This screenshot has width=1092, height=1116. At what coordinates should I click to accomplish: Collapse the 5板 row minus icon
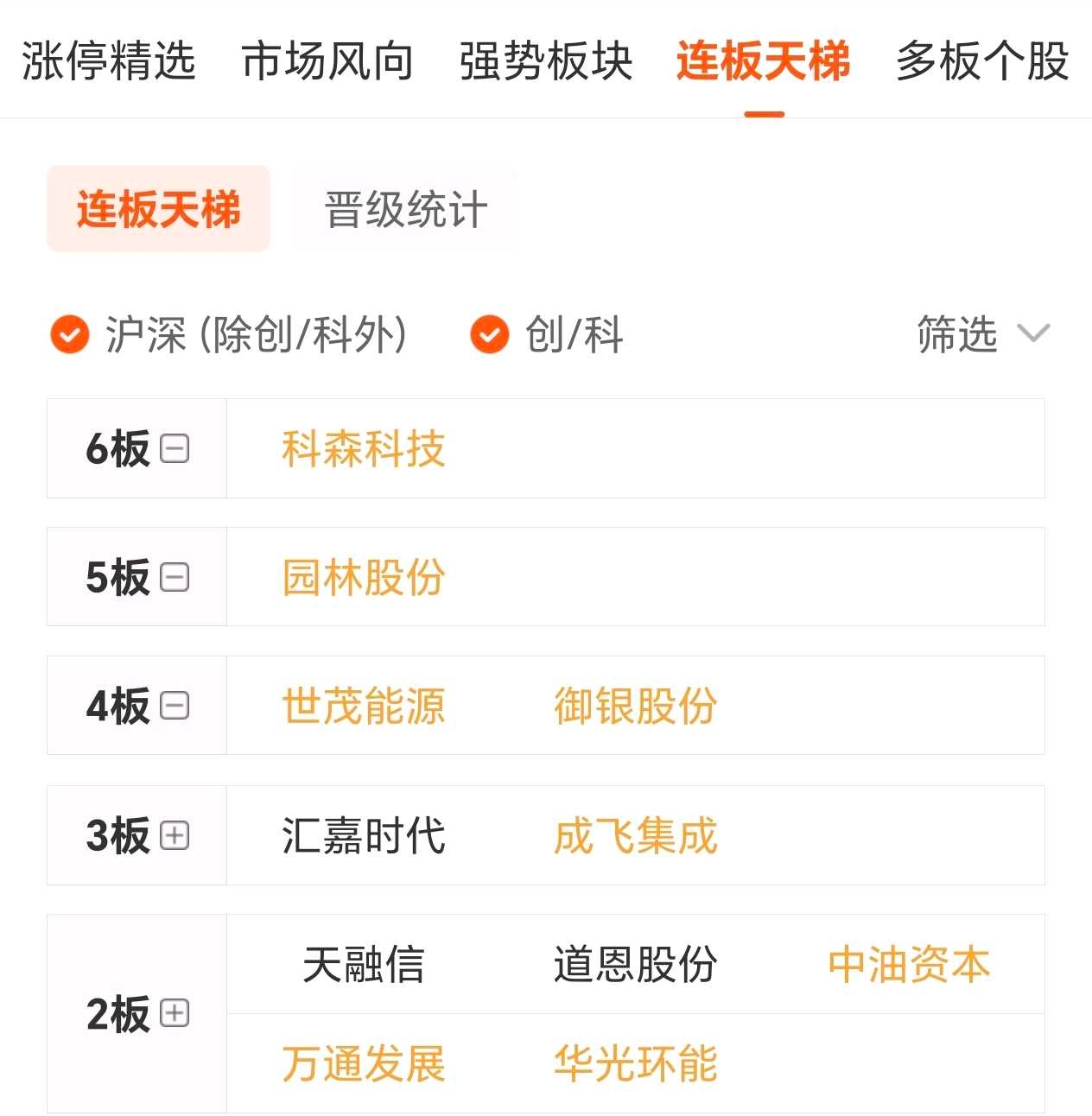tap(175, 577)
